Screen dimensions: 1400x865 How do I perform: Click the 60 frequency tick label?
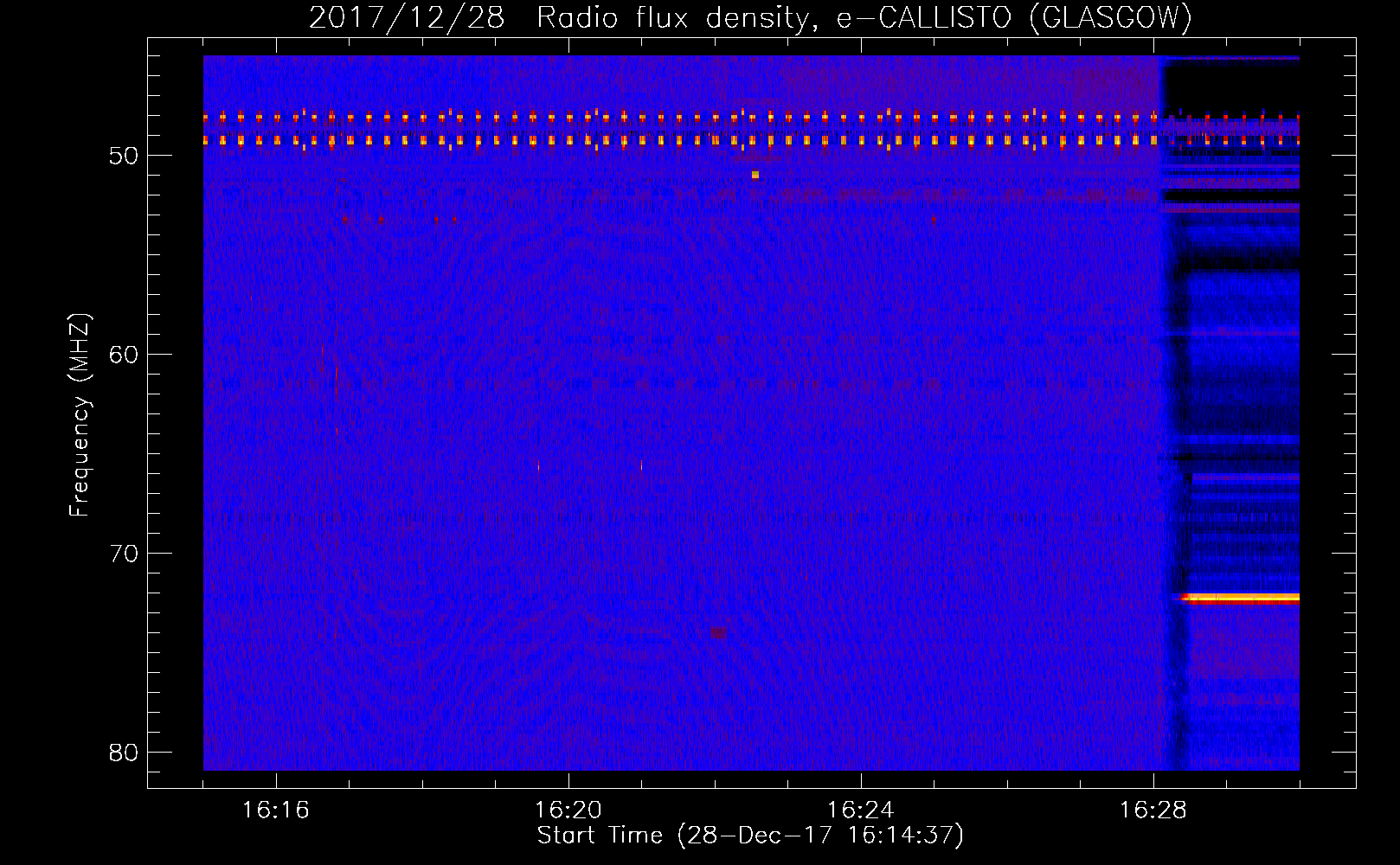pos(125,355)
